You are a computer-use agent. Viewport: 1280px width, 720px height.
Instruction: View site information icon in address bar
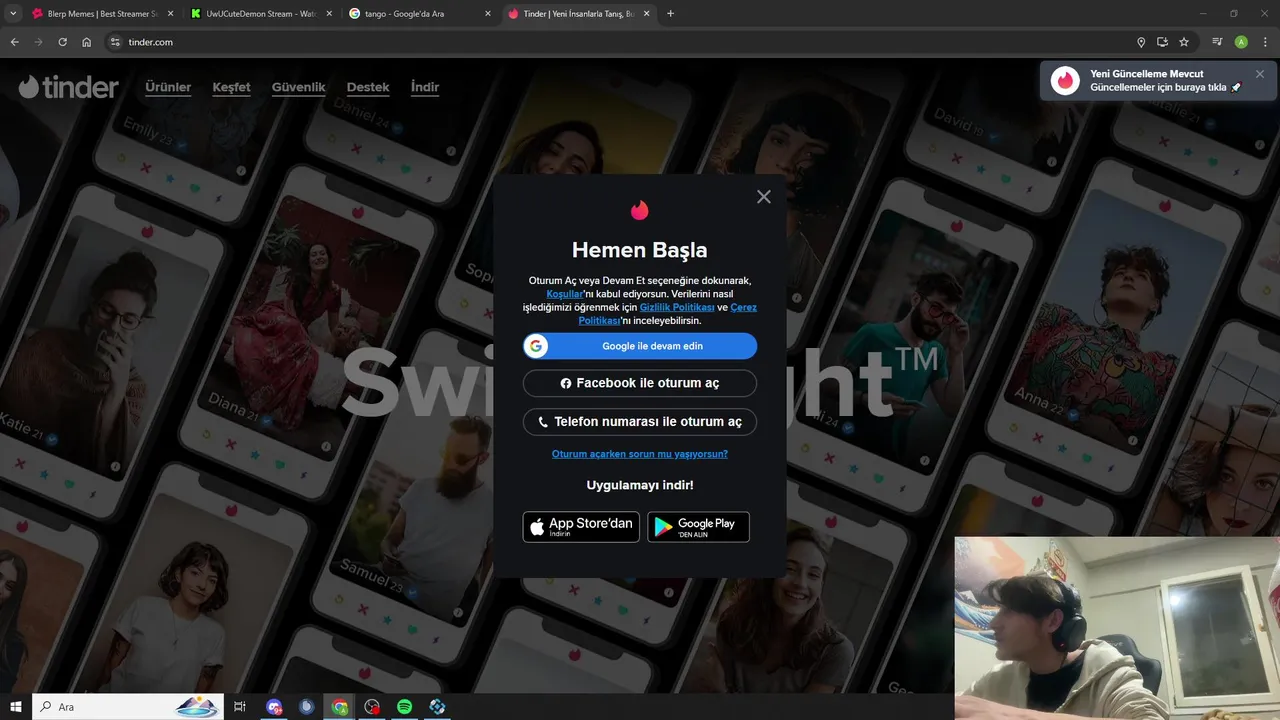pyautogui.click(x=115, y=42)
